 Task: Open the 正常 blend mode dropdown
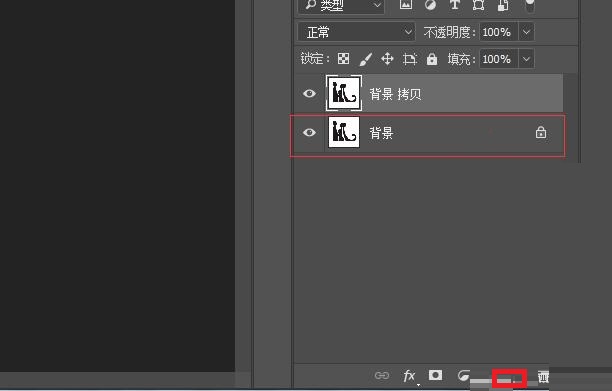356,32
